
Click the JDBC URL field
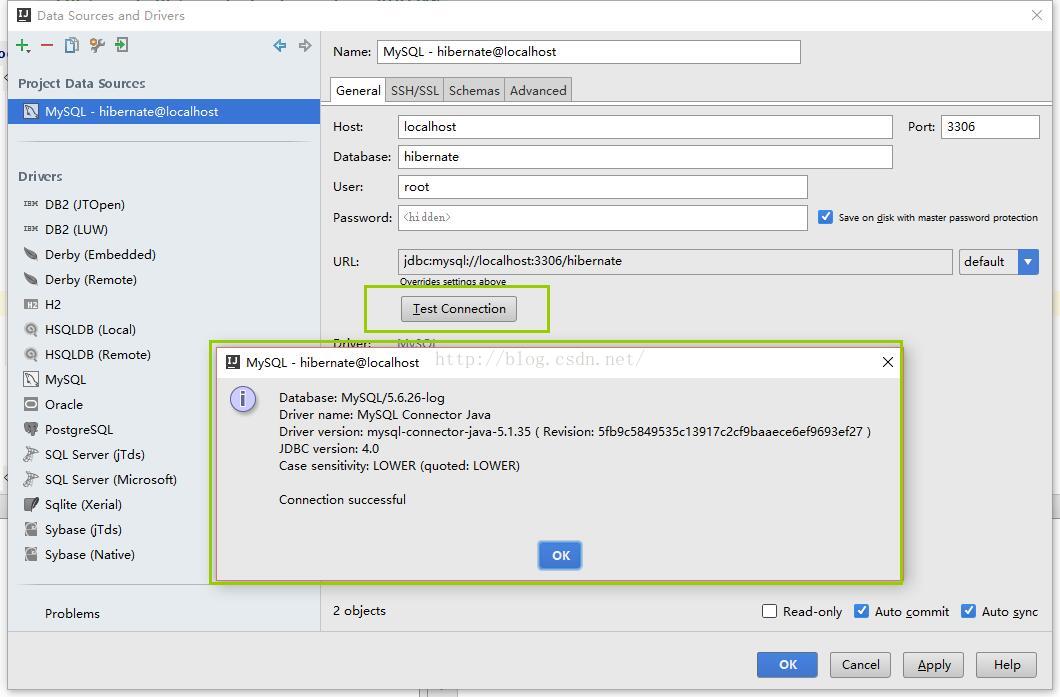pos(675,262)
